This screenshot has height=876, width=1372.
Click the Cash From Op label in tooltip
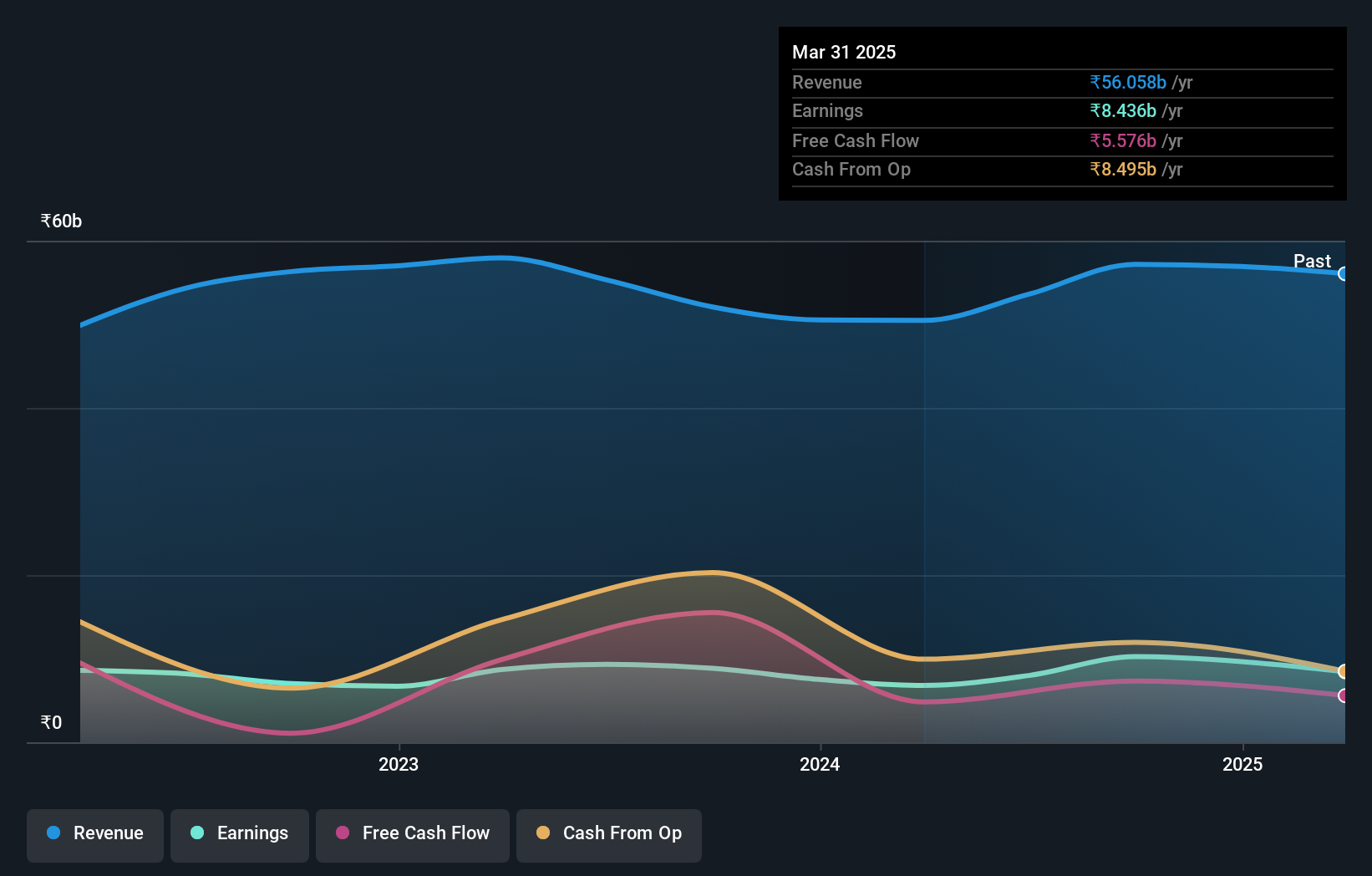pos(851,169)
